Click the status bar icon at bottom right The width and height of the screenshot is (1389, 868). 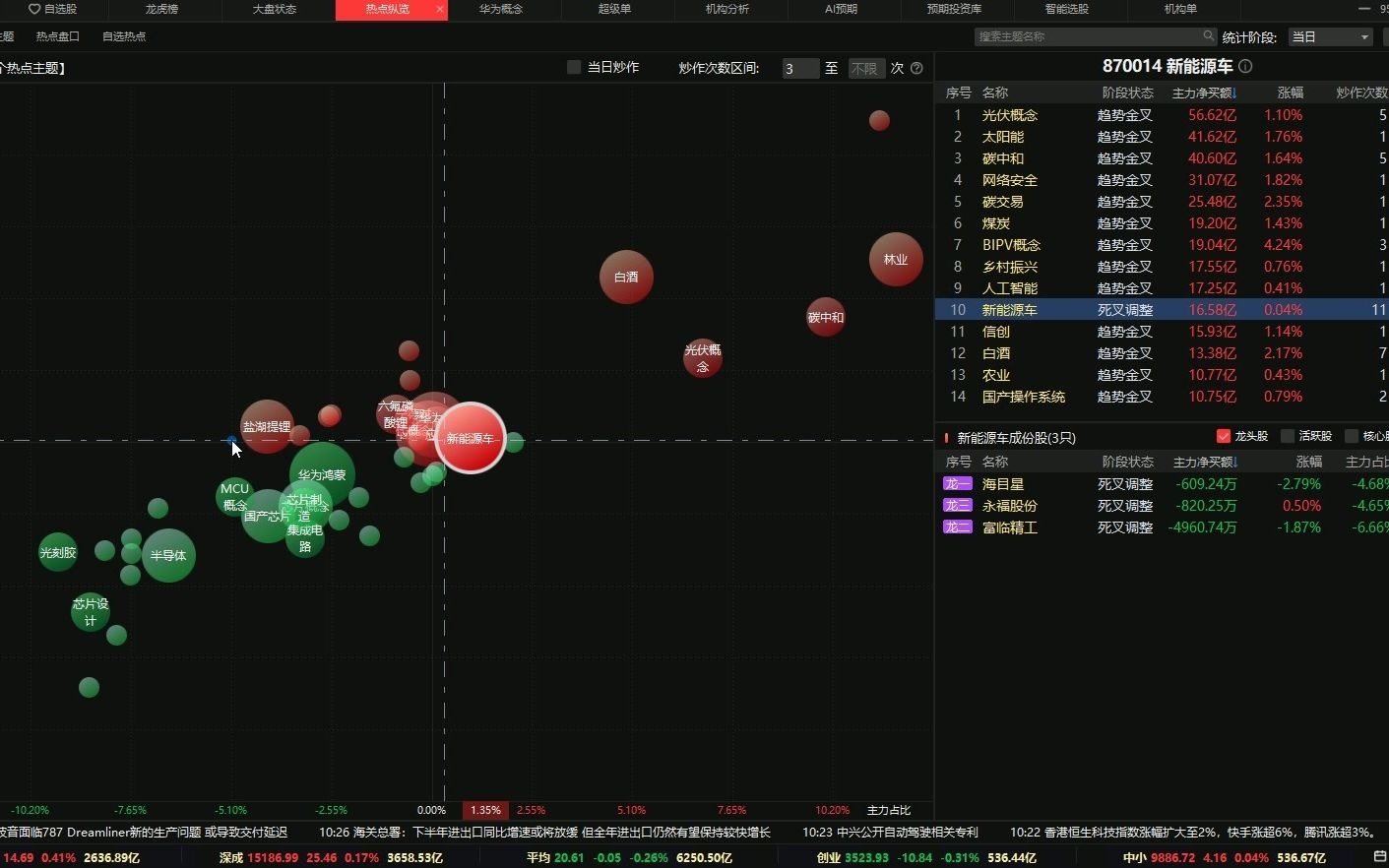click(1379, 858)
